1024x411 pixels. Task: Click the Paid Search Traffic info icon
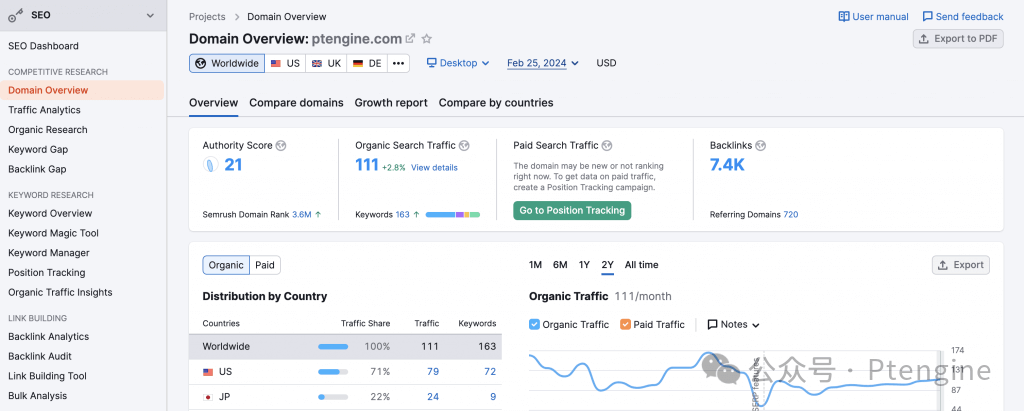pos(607,146)
